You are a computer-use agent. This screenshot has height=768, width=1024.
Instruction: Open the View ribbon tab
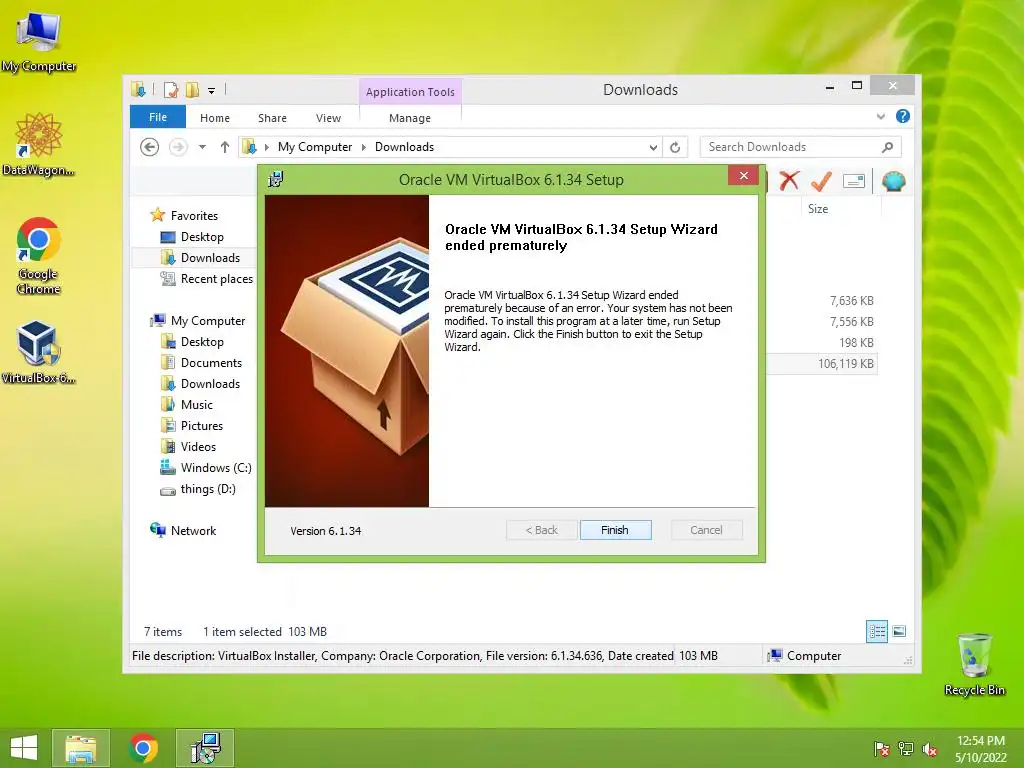[x=328, y=118]
